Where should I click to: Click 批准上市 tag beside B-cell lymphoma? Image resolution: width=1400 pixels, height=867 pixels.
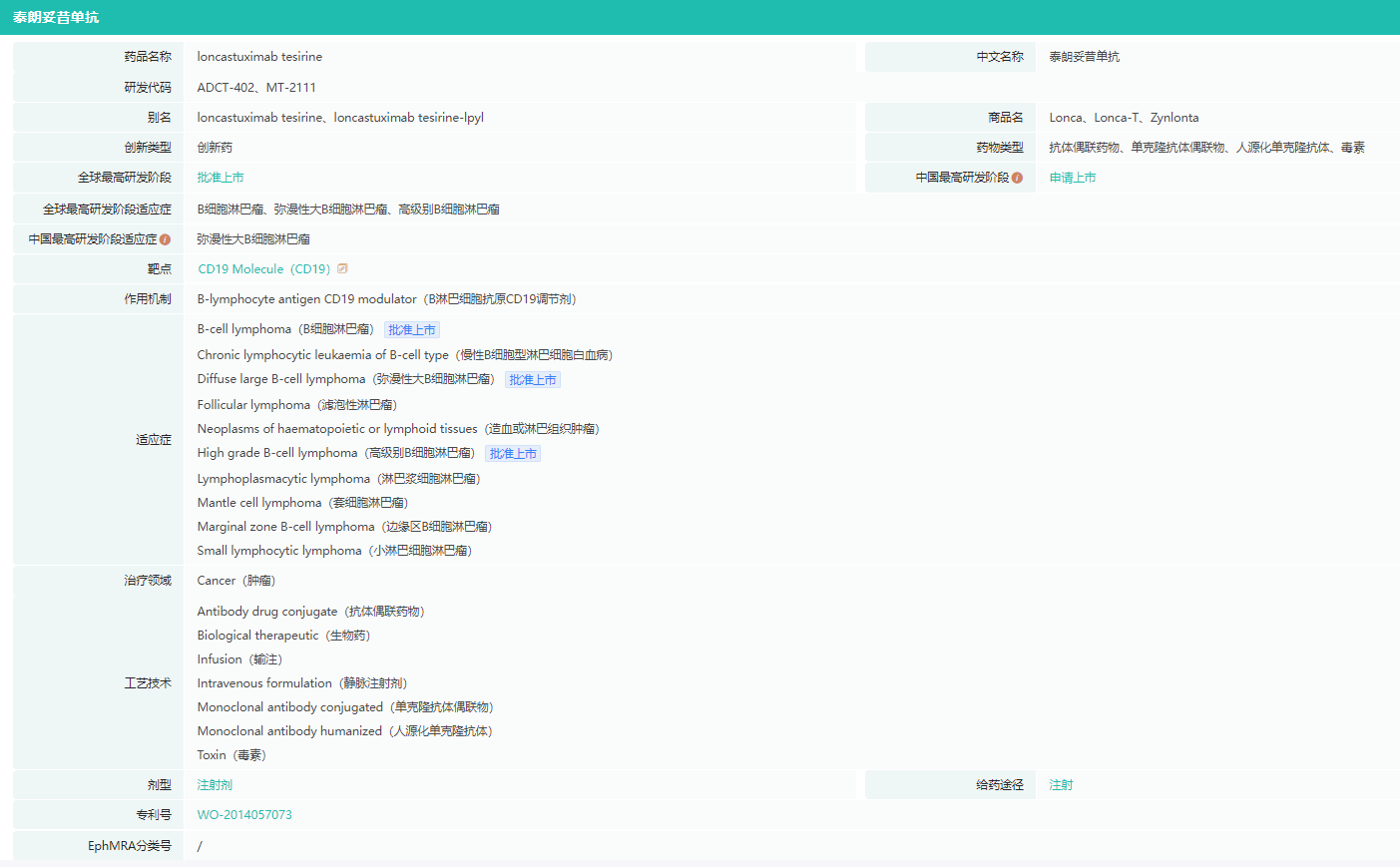pos(411,330)
